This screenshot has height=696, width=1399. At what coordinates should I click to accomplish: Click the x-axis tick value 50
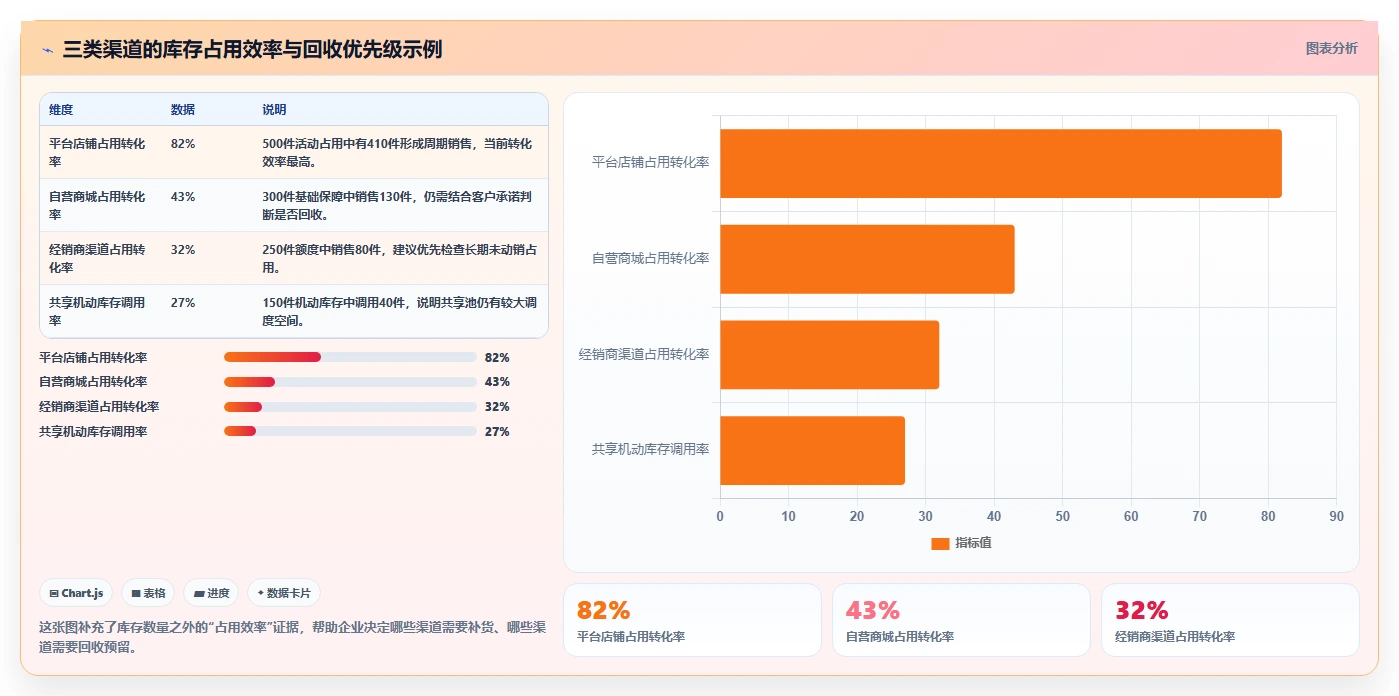click(x=1062, y=516)
